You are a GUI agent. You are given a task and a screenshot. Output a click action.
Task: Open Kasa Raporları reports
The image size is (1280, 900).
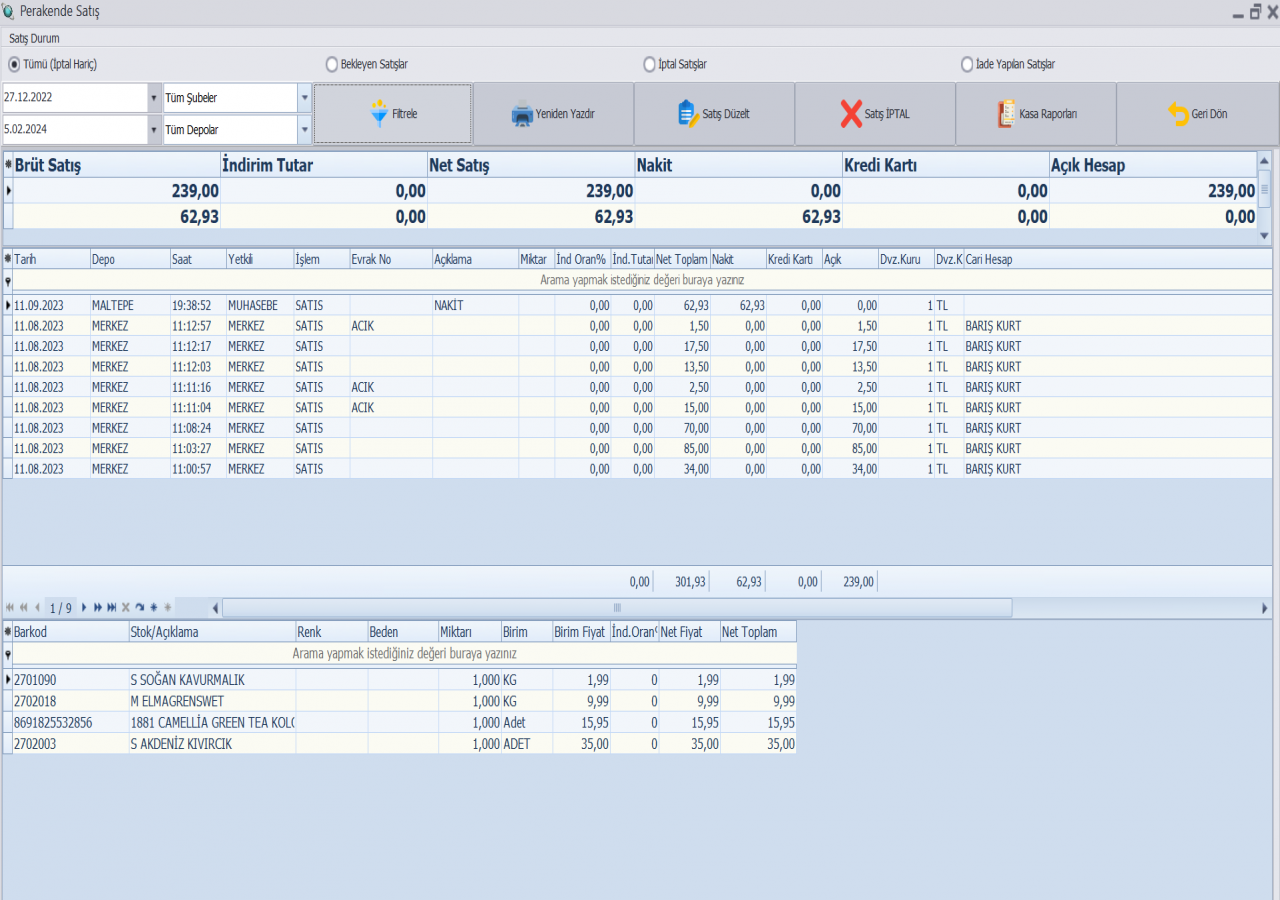click(x=1036, y=114)
